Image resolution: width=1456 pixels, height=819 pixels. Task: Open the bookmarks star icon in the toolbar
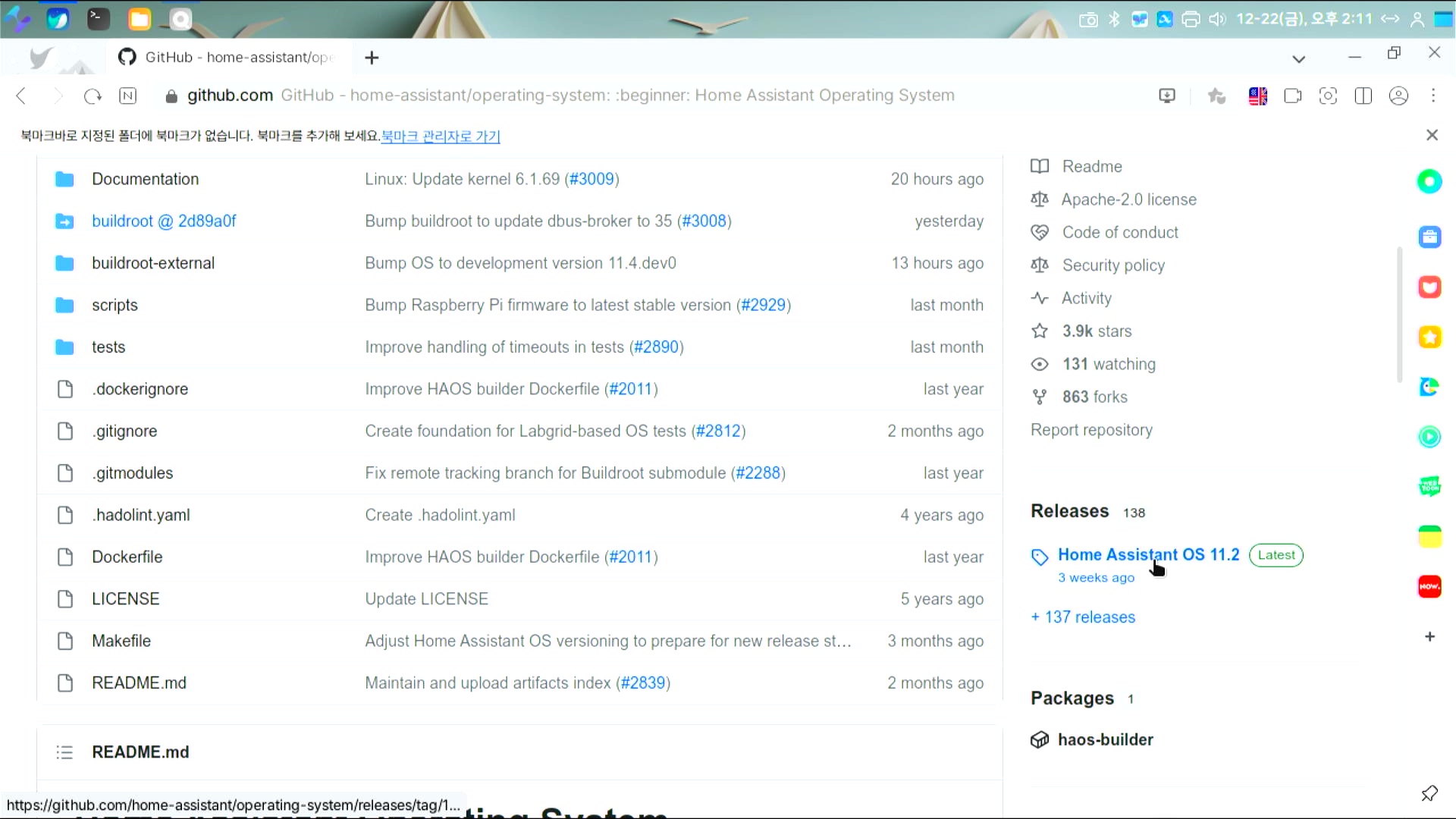tap(1216, 96)
